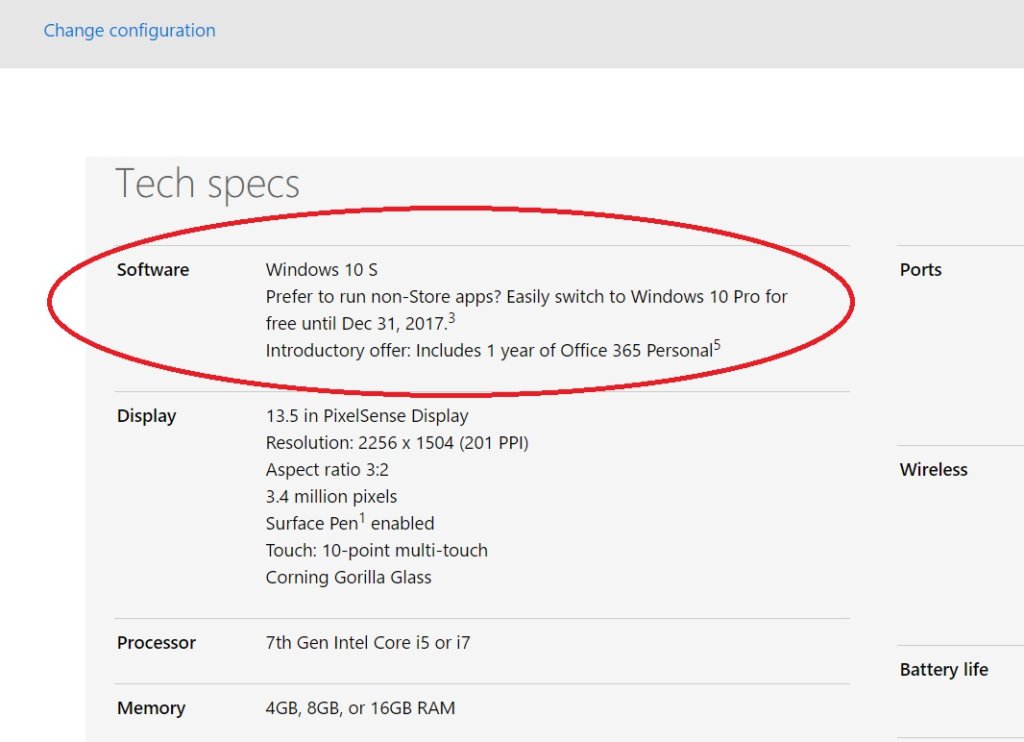Click the Corning Gorilla Glass line
Image resolution: width=1024 pixels, height=742 pixels.
click(349, 577)
